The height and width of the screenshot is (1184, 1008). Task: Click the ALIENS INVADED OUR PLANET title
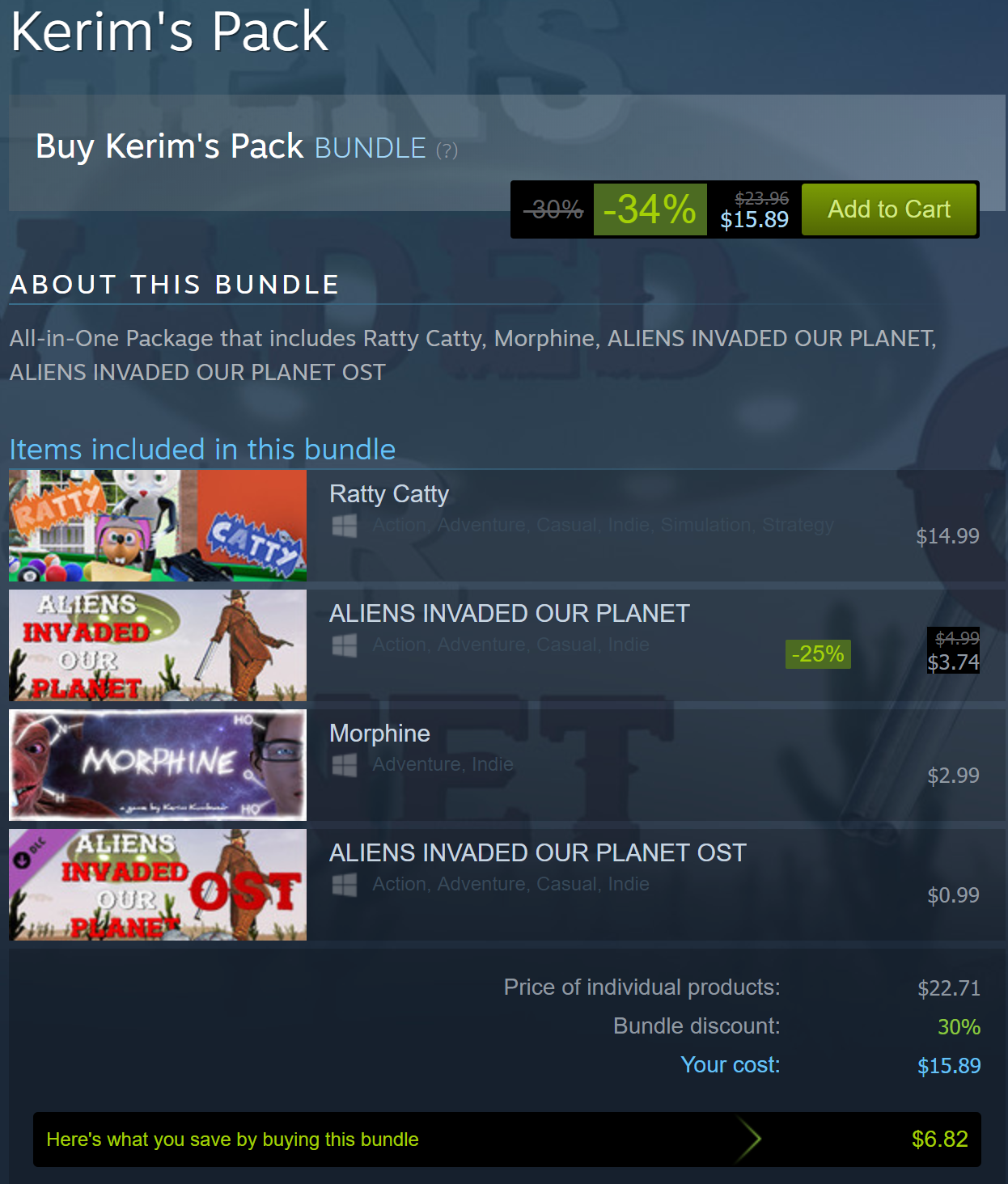click(510, 614)
